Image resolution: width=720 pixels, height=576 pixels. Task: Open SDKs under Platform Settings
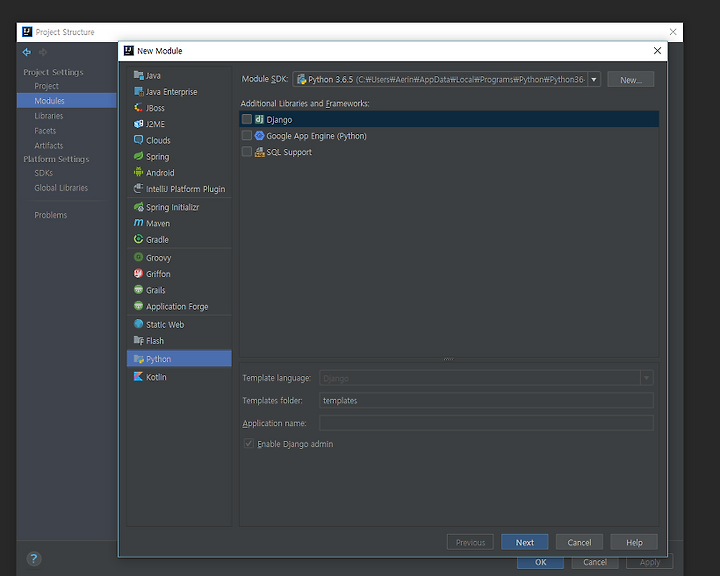coord(44,173)
